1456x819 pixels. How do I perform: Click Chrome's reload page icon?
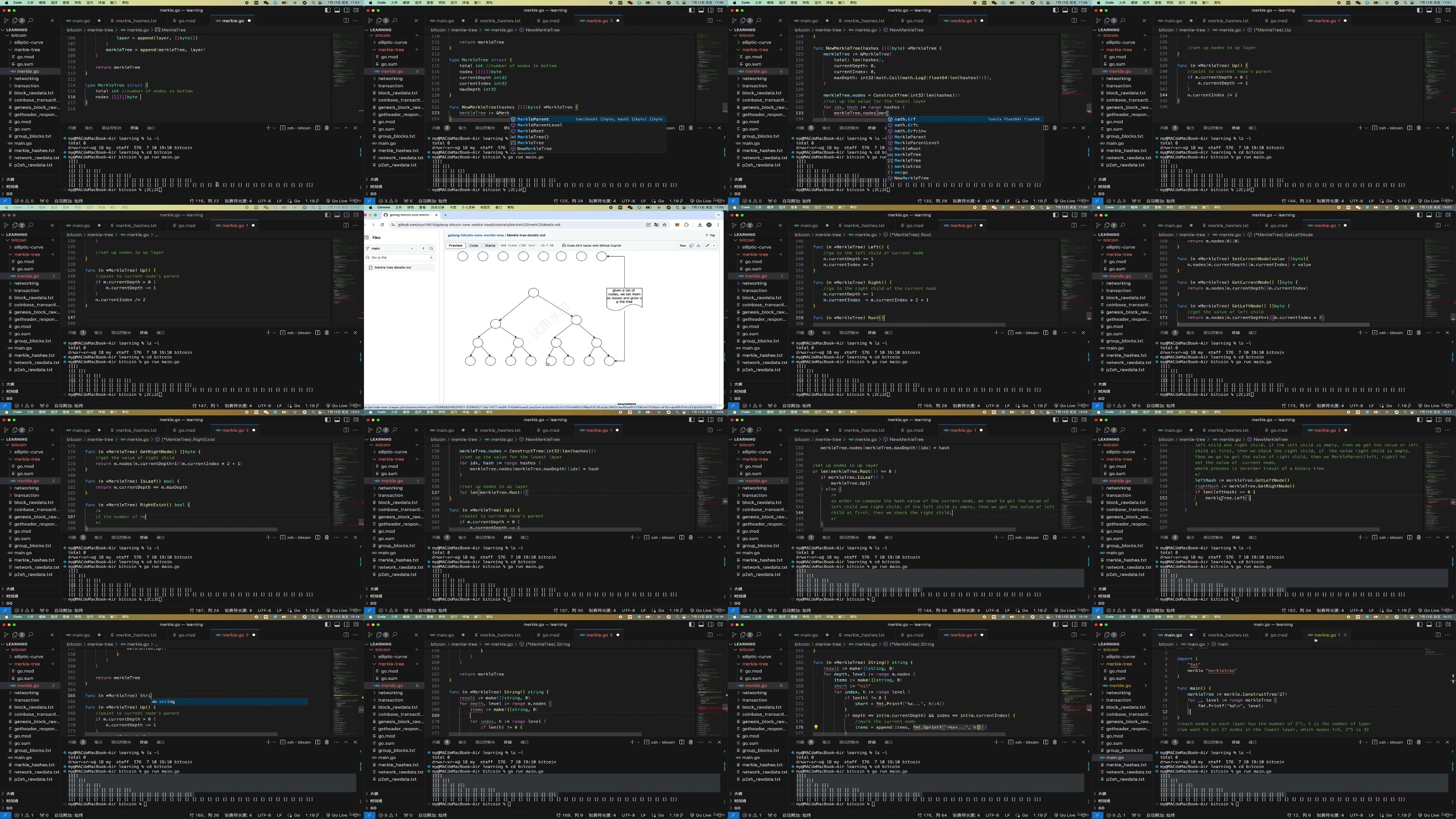coord(383,225)
